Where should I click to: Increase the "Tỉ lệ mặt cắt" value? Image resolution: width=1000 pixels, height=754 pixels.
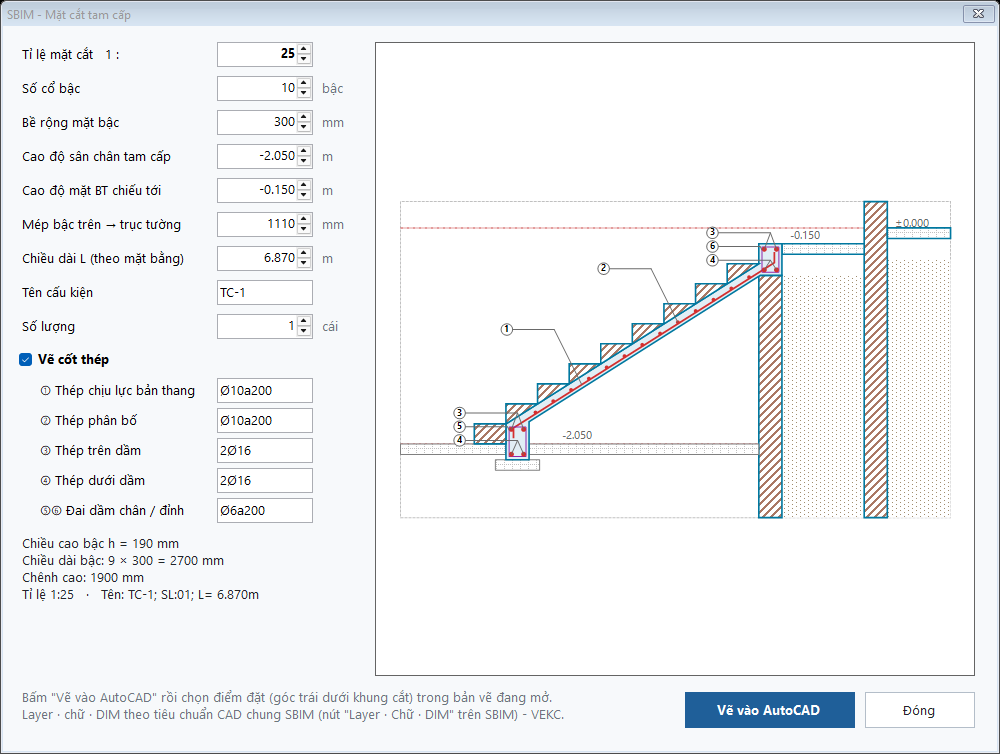pyautogui.click(x=304, y=49)
